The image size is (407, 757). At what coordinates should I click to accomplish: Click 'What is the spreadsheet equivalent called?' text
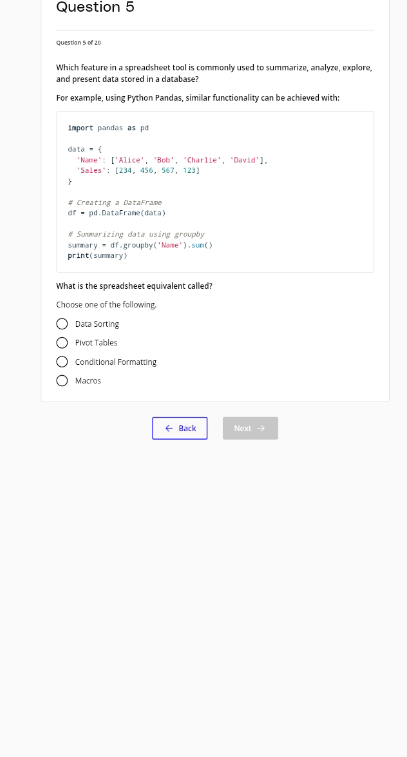134,286
